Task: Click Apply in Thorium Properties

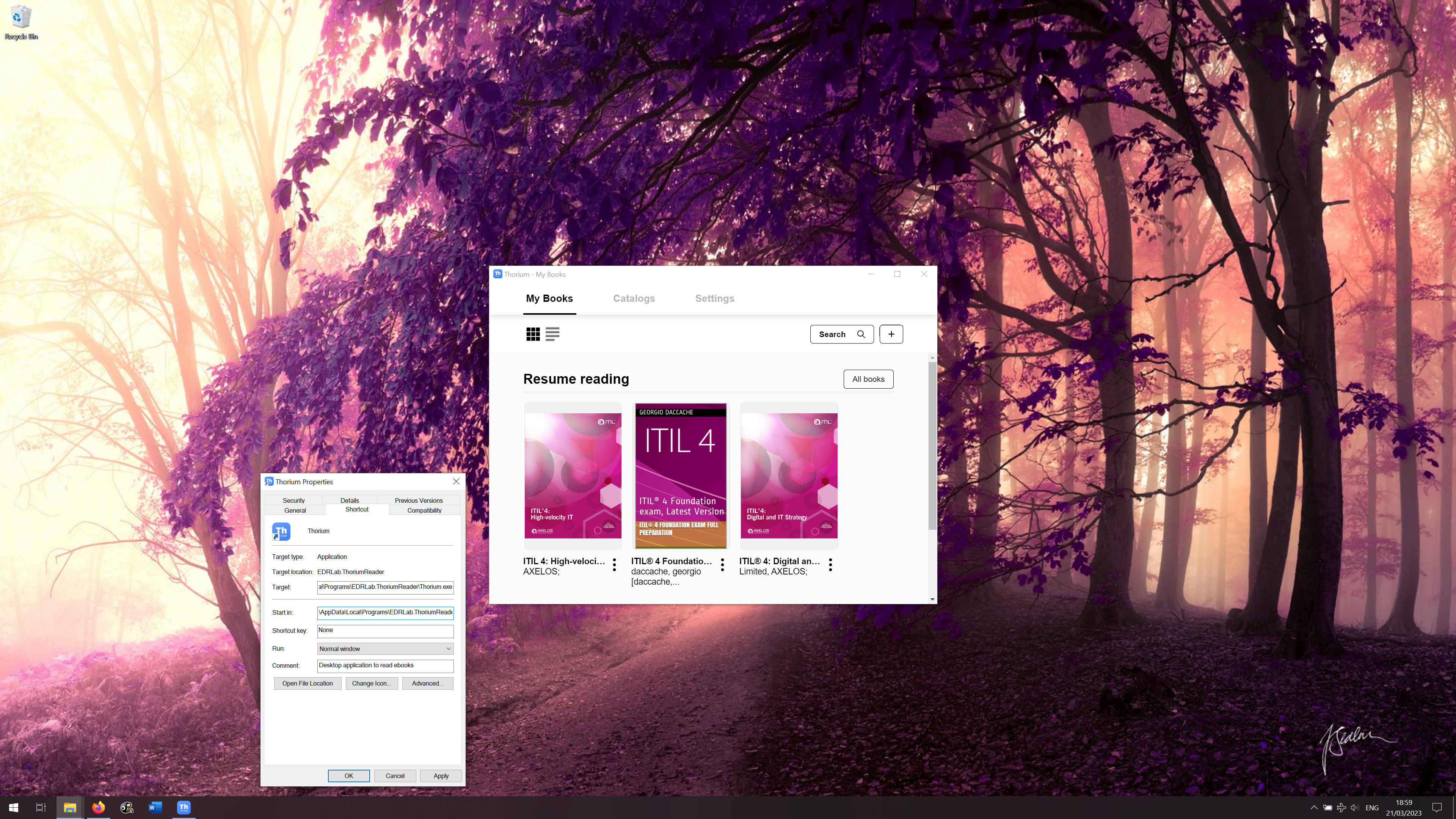Action: [441, 776]
